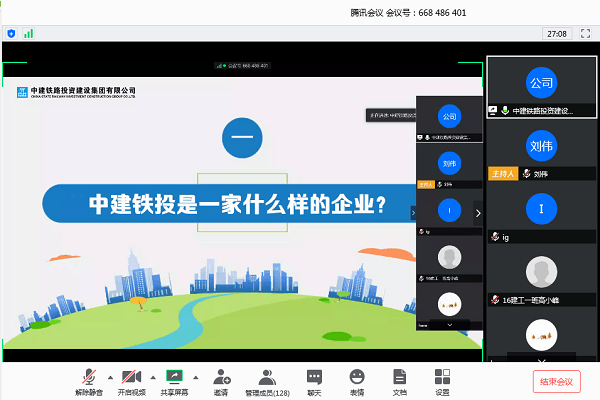Open manage members panel (管理成员)
Viewport: 600px width, 400px height.
[267, 377]
